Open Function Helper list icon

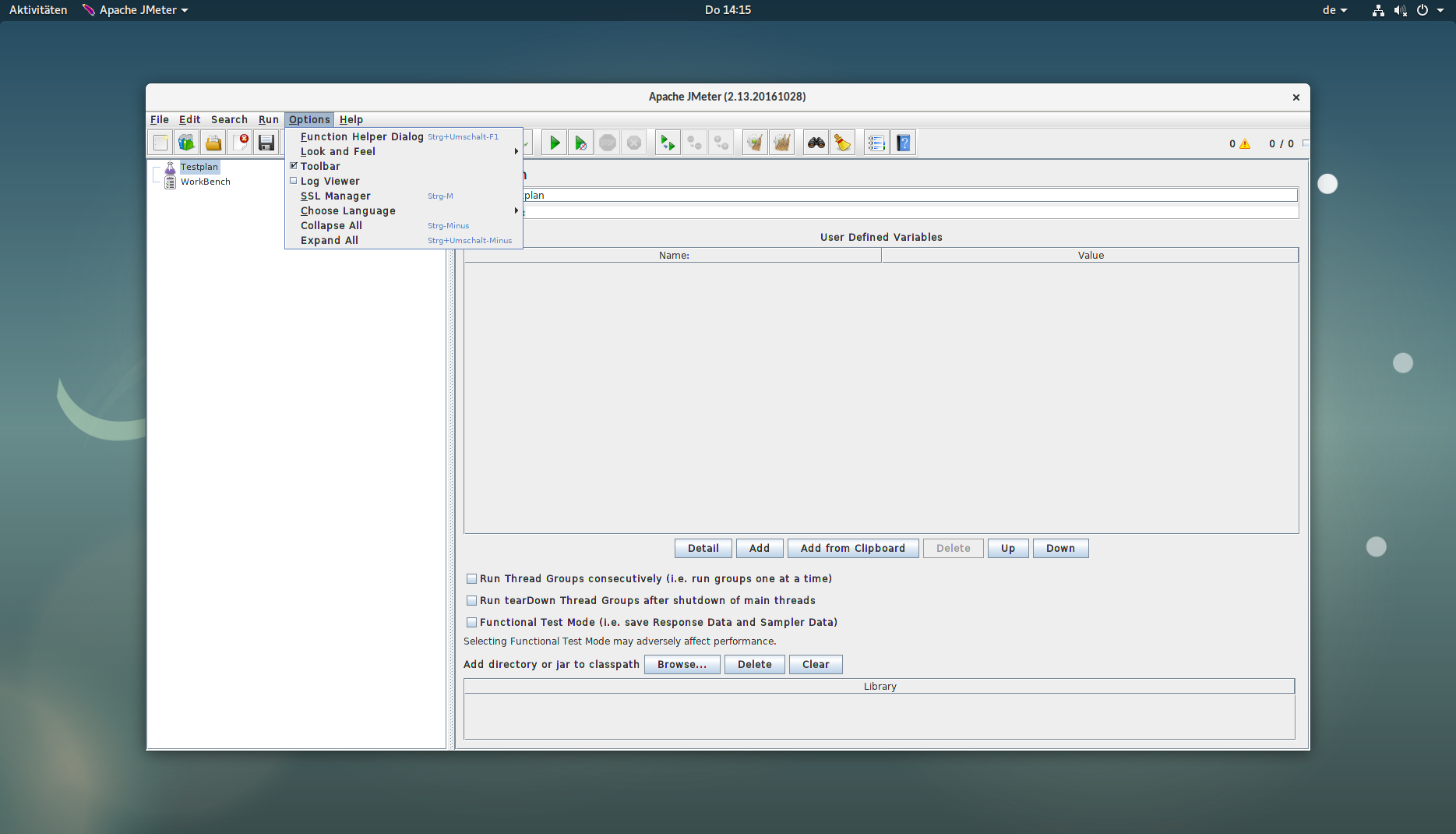pos(876,143)
